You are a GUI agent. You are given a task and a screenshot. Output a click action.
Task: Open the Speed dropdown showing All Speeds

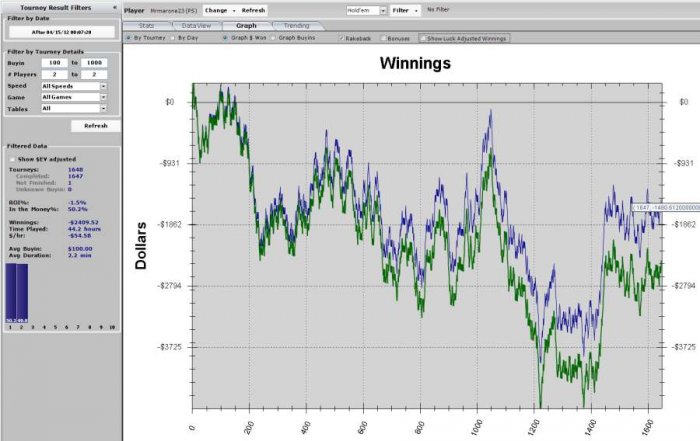coord(74,86)
